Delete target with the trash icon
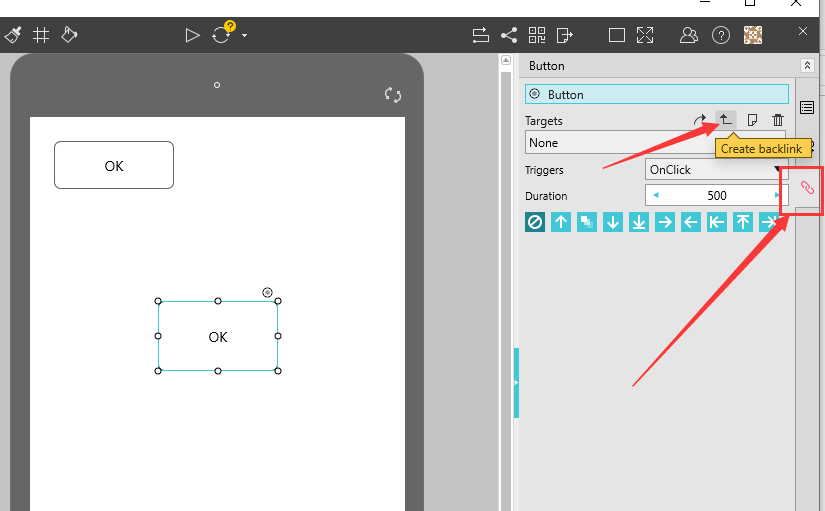 point(778,120)
